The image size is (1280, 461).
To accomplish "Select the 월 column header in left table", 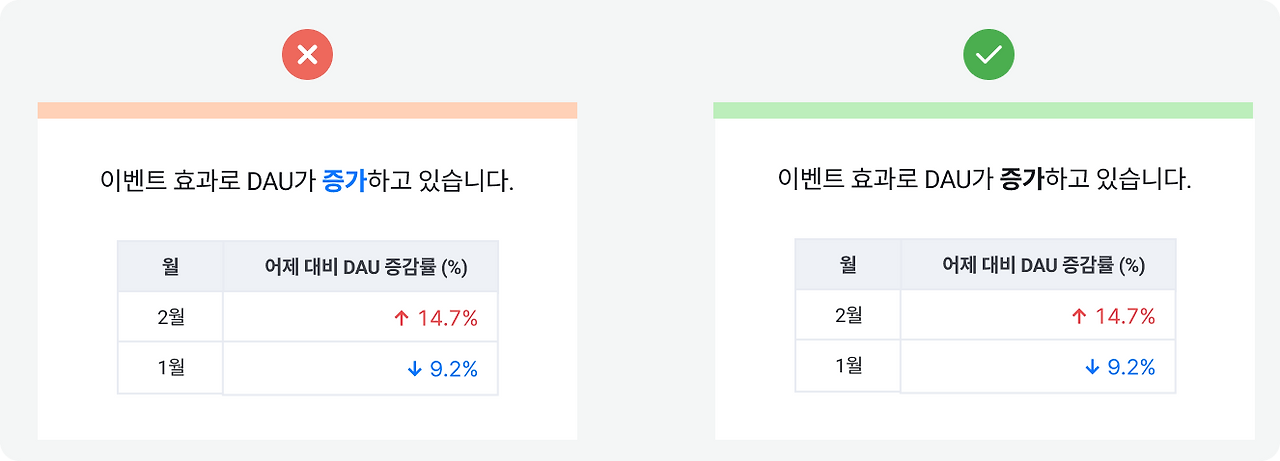I will (170, 266).
